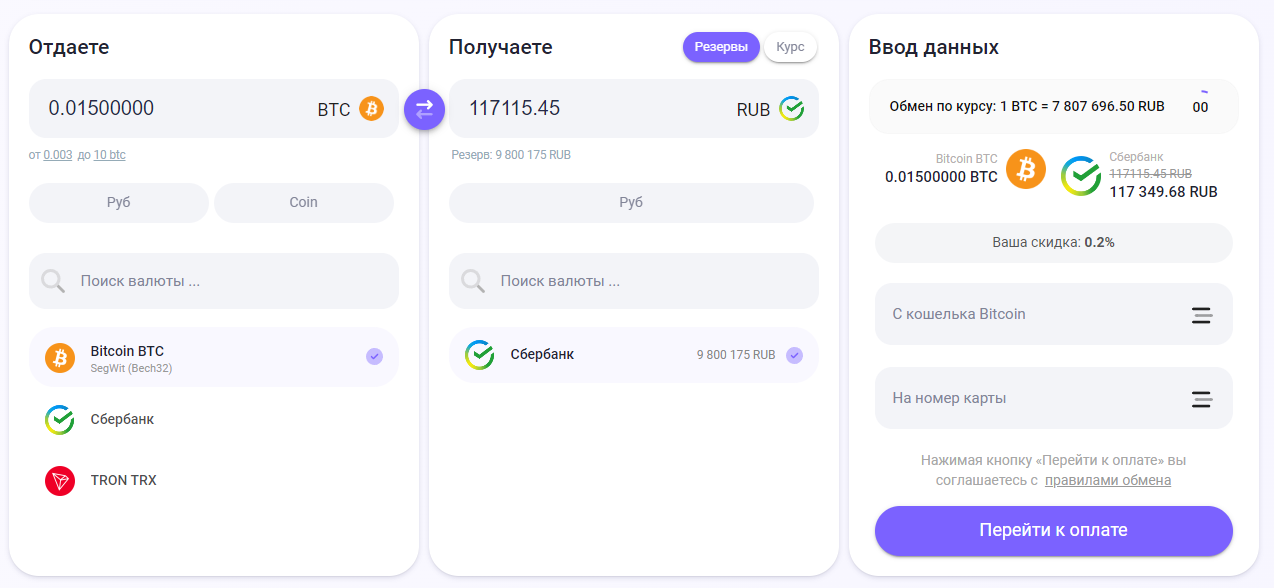Screen dimensions: 1274x588
Task: Toggle the checkmark on the Bitcoin BTC row
Action: point(374,356)
